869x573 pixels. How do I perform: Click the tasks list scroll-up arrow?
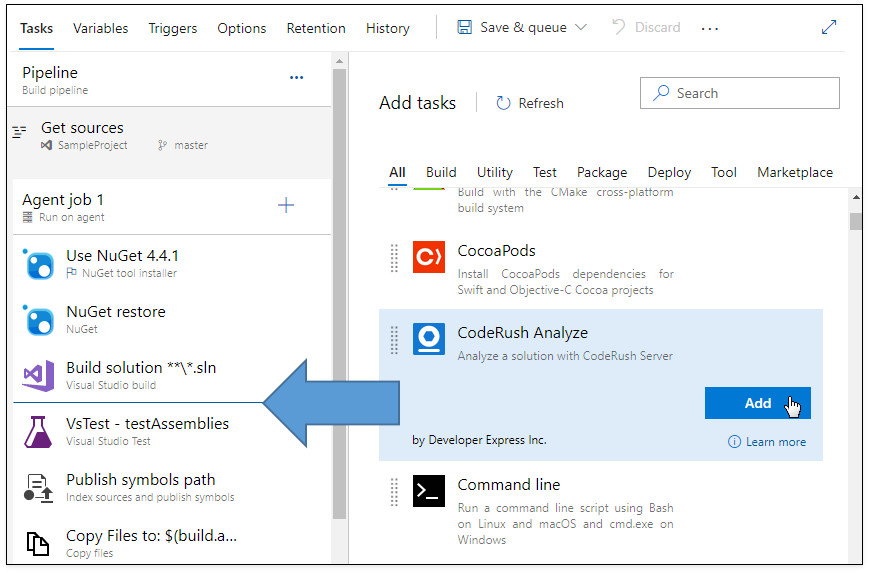pyautogui.click(x=856, y=197)
